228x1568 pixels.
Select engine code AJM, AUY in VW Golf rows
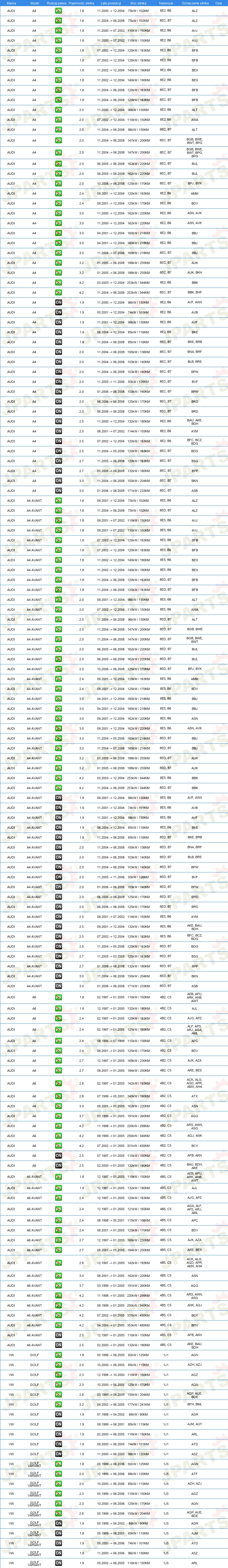click(x=195, y=1424)
